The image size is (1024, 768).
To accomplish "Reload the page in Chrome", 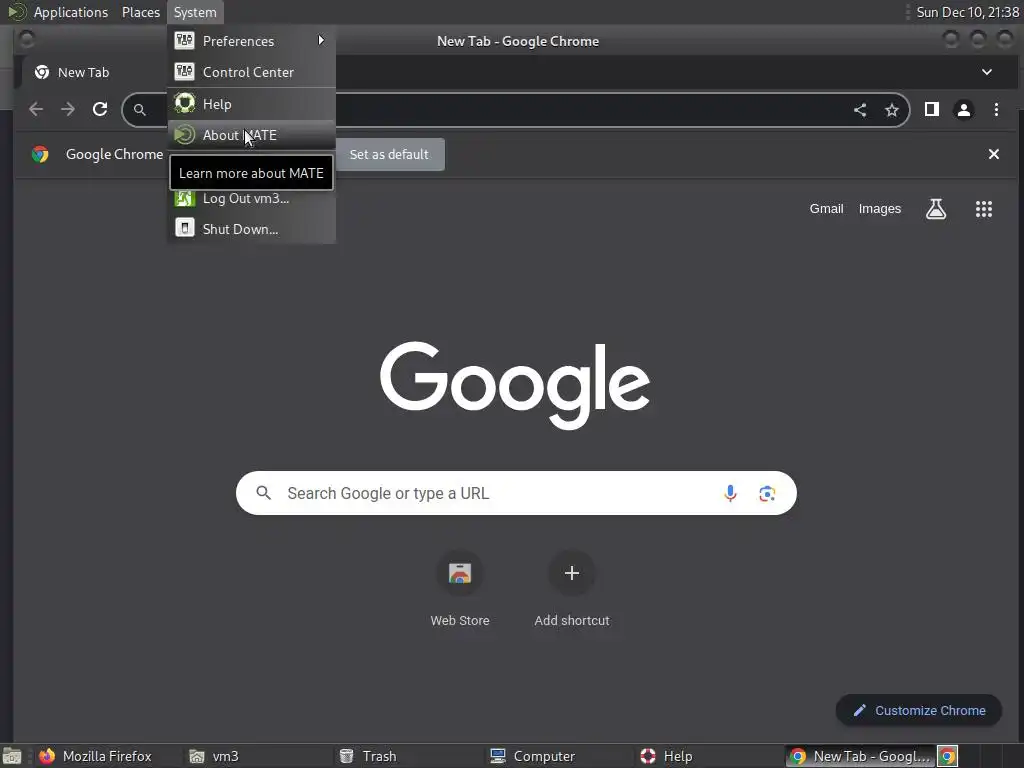I will point(100,109).
